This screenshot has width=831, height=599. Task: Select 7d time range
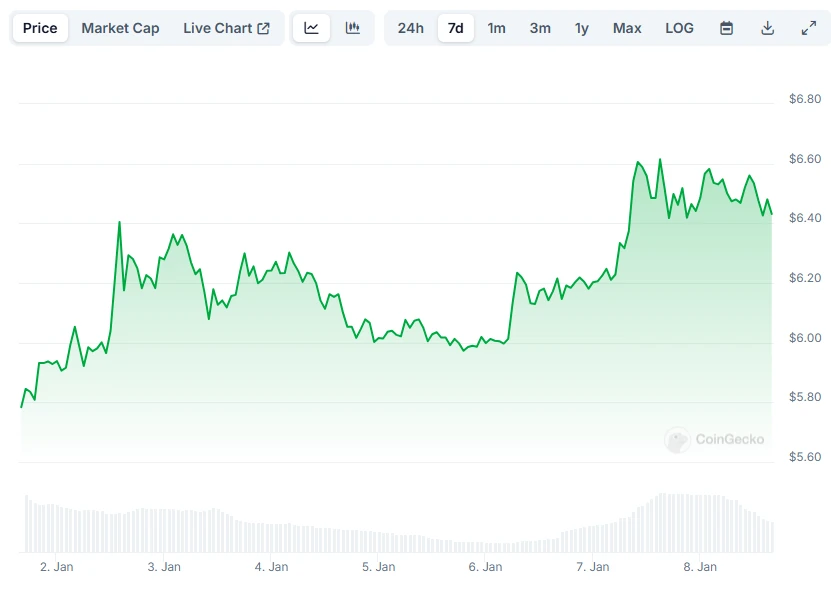point(456,28)
